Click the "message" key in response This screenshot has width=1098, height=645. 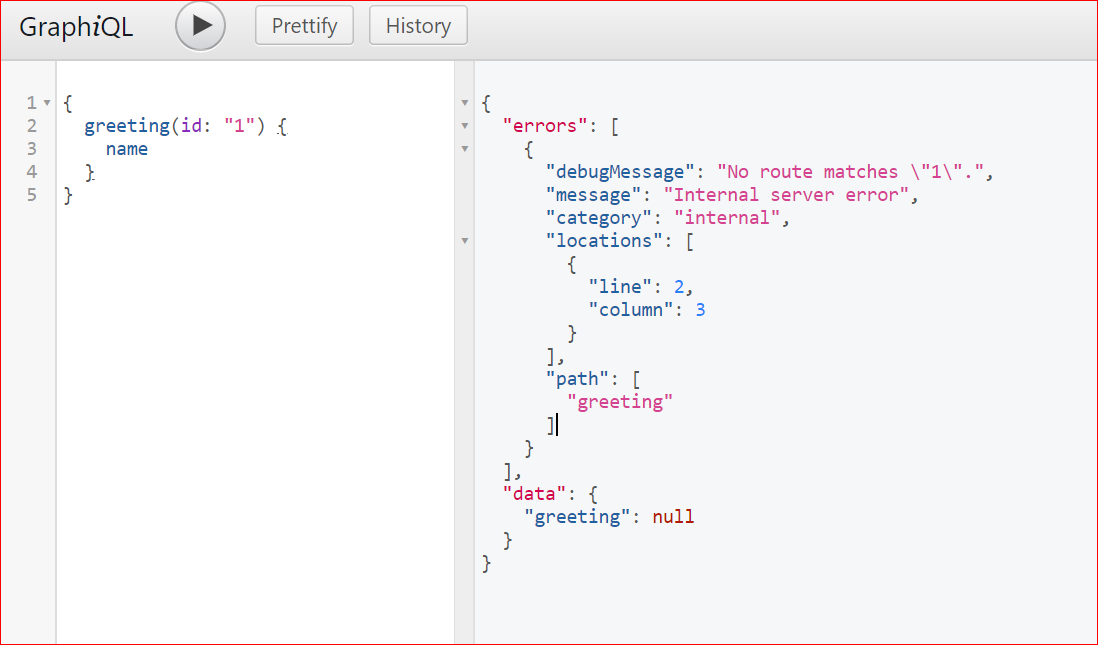point(594,195)
